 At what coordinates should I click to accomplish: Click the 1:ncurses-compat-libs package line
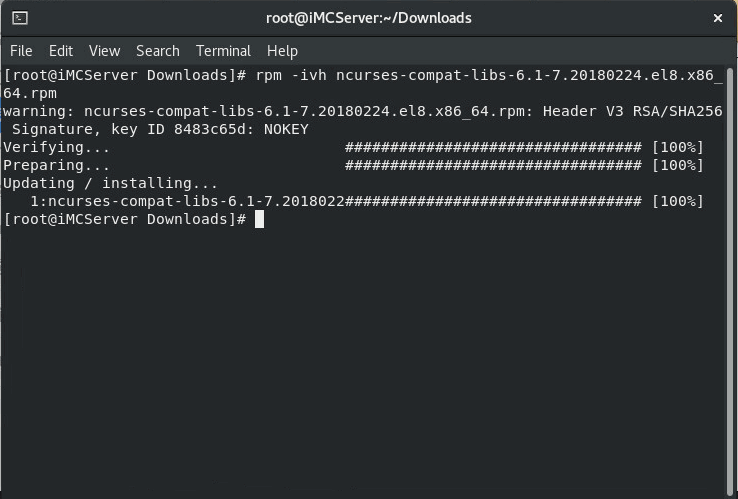367,201
